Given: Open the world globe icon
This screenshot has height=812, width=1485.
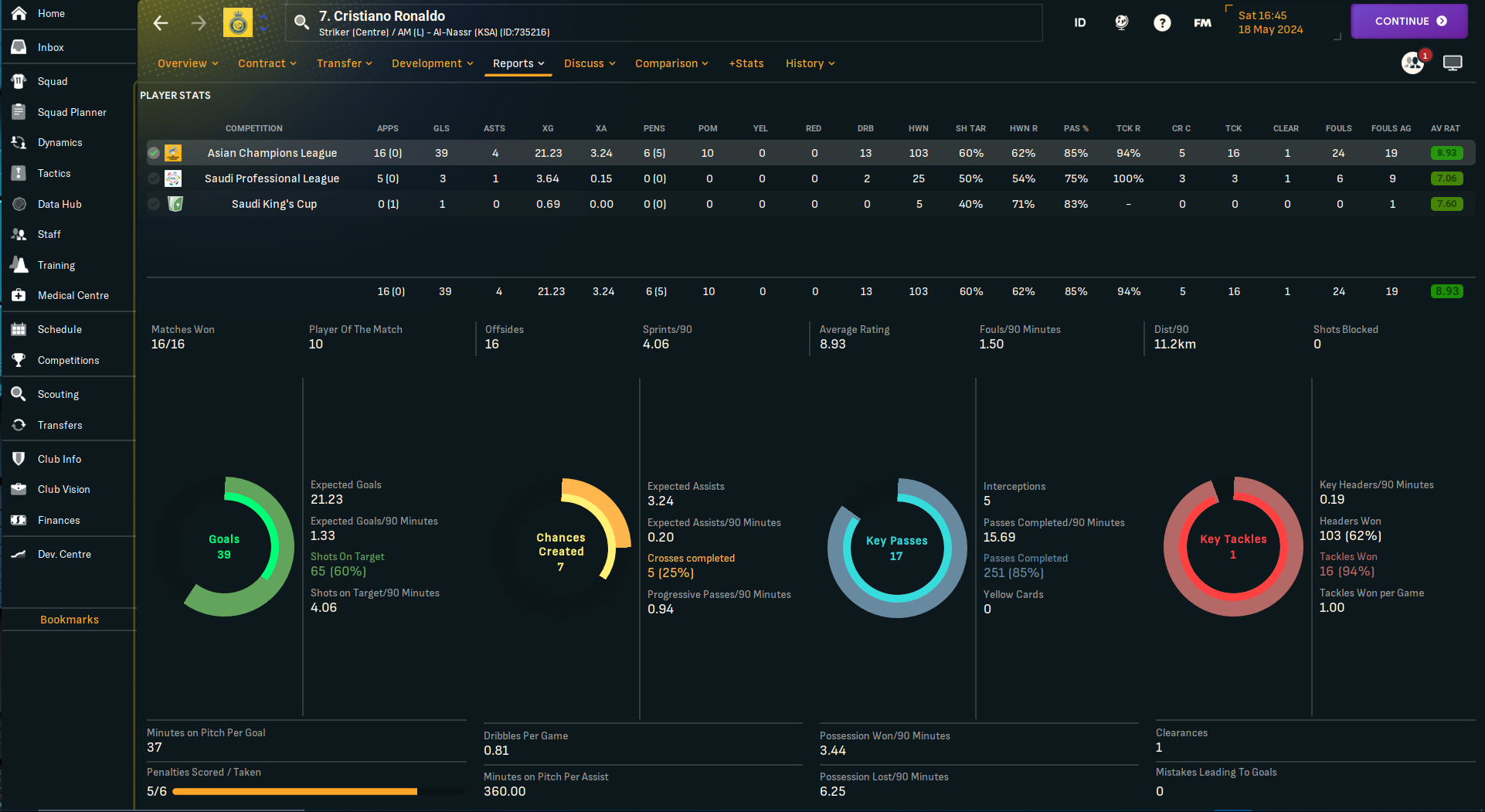Looking at the screenshot, I should (1122, 22).
